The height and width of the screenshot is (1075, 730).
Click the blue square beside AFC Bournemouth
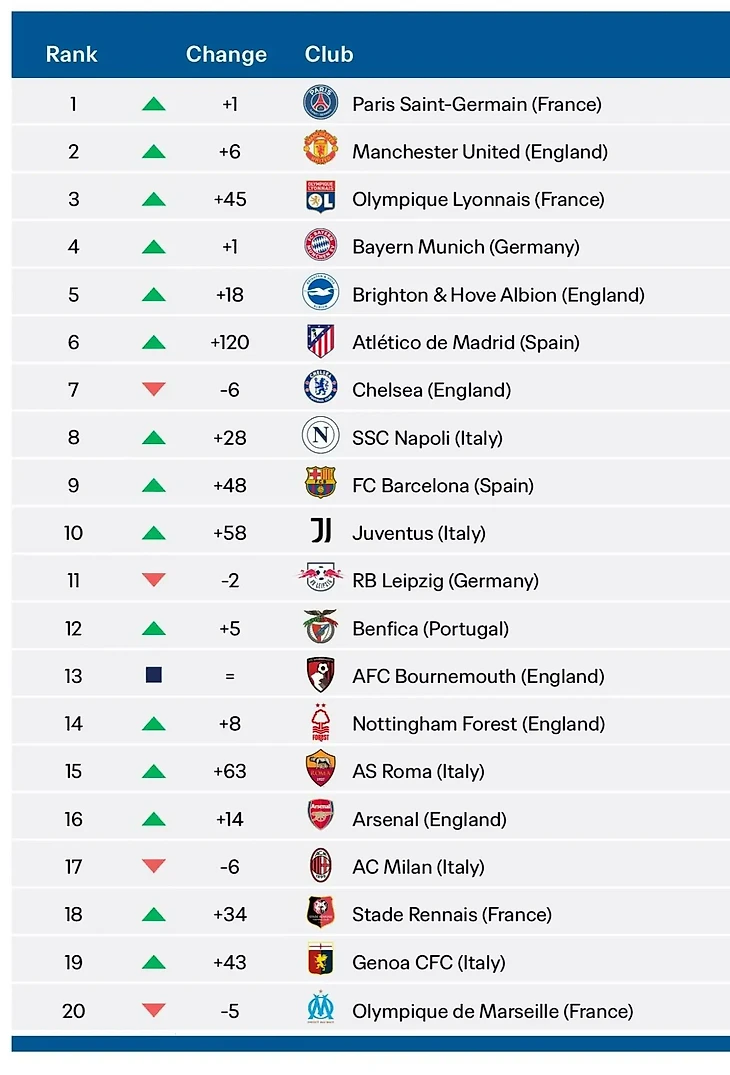pyautogui.click(x=154, y=675)
